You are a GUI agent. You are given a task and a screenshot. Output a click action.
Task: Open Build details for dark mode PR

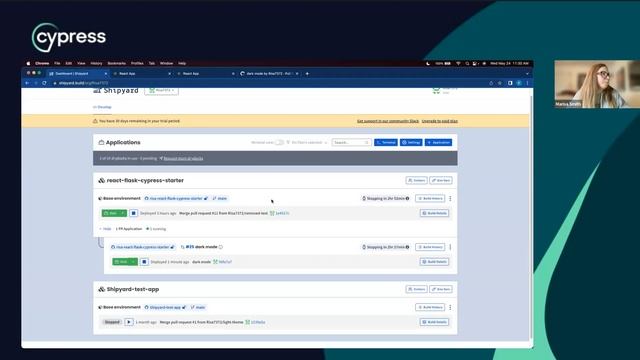pos(435,262)
